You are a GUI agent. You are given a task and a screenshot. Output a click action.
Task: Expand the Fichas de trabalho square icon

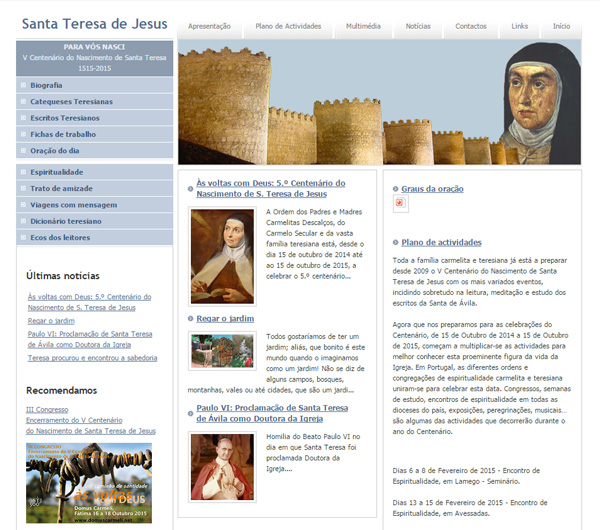tap(23, 134)
